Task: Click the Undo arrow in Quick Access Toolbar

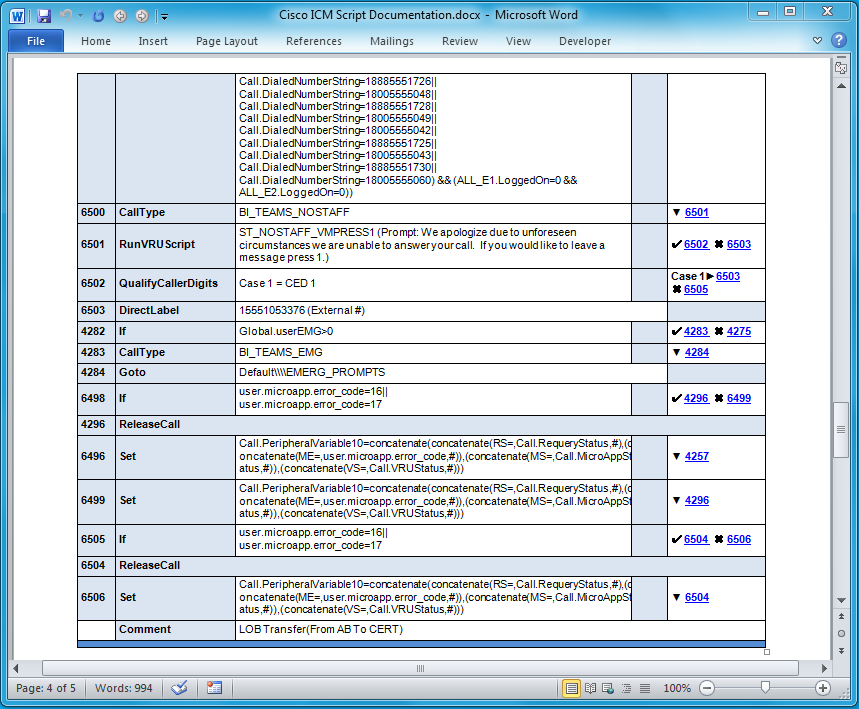Action: [x=66, y=16]
